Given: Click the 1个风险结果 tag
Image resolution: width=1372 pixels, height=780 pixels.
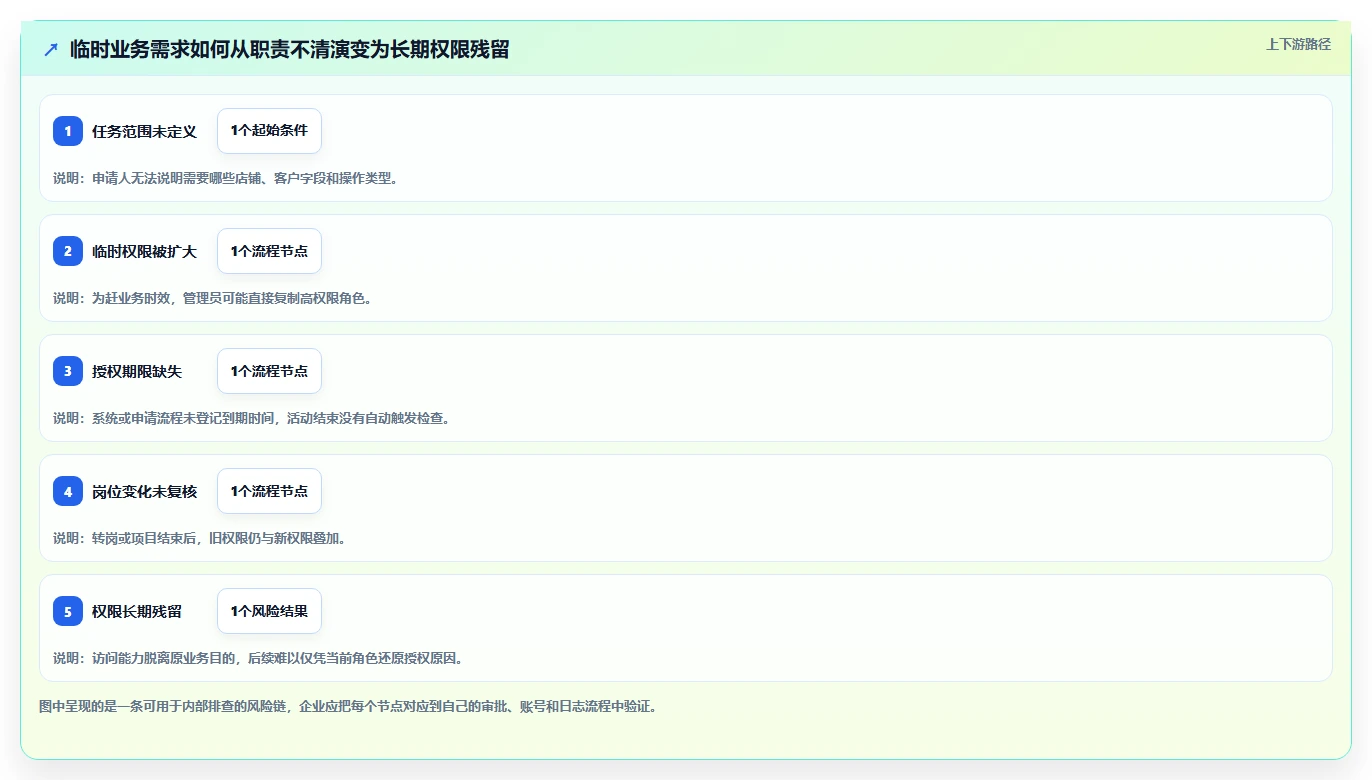Looking at the screenshot, I should (269, 611).
